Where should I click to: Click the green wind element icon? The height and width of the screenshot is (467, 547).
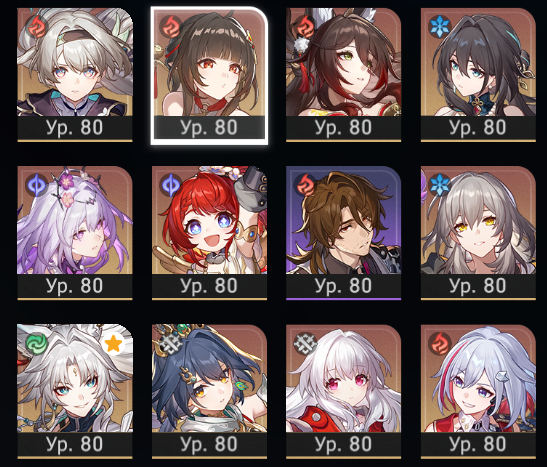36,343
